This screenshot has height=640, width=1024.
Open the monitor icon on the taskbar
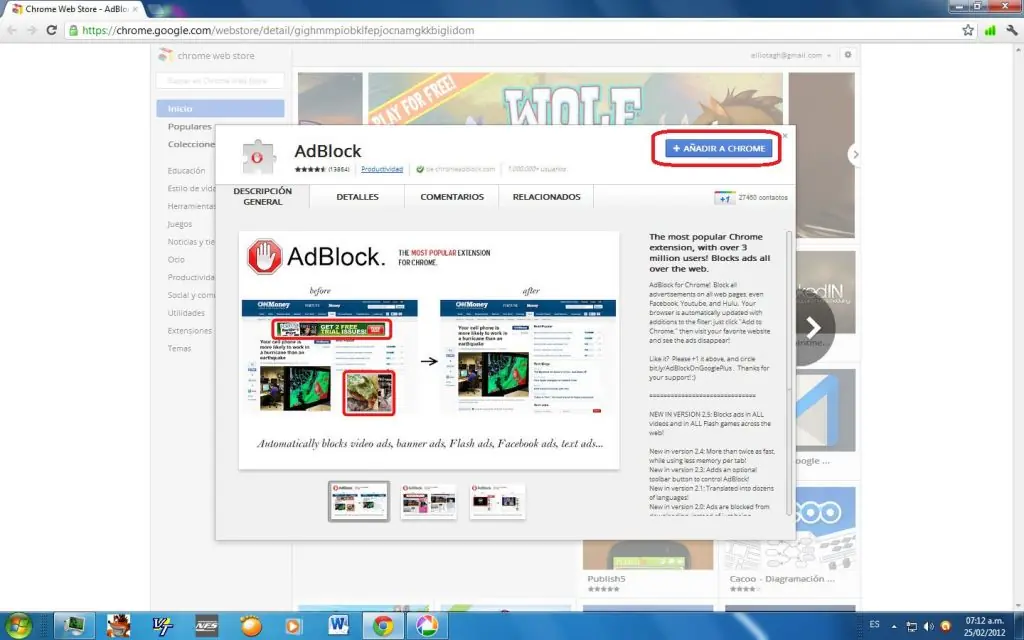[x=74, y=626]
